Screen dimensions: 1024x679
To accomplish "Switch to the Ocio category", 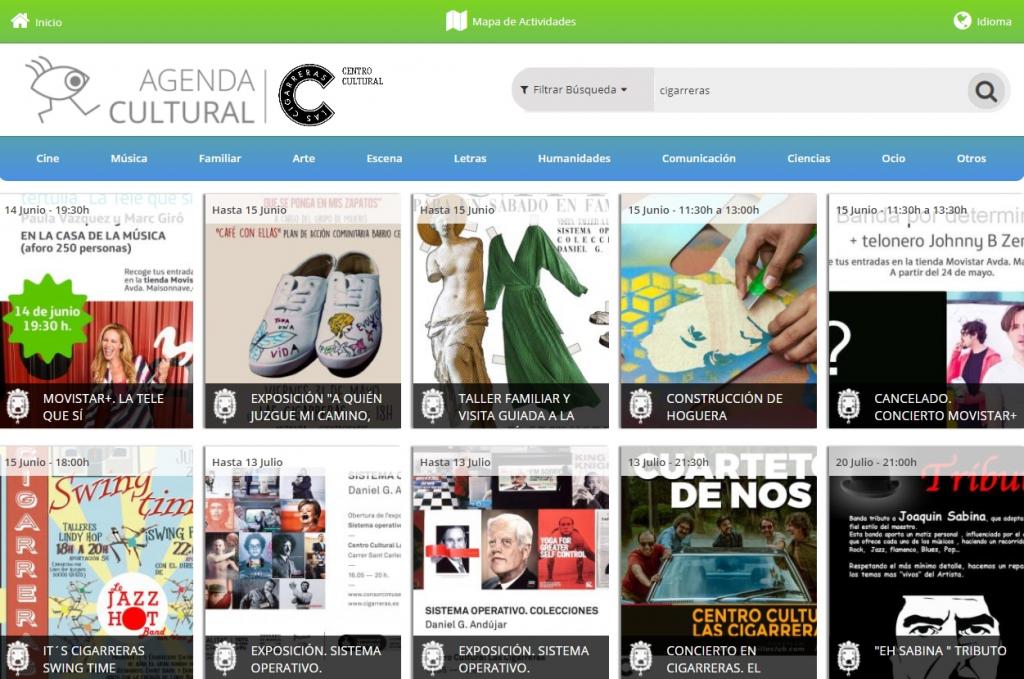I will click(x=893, y=158).
